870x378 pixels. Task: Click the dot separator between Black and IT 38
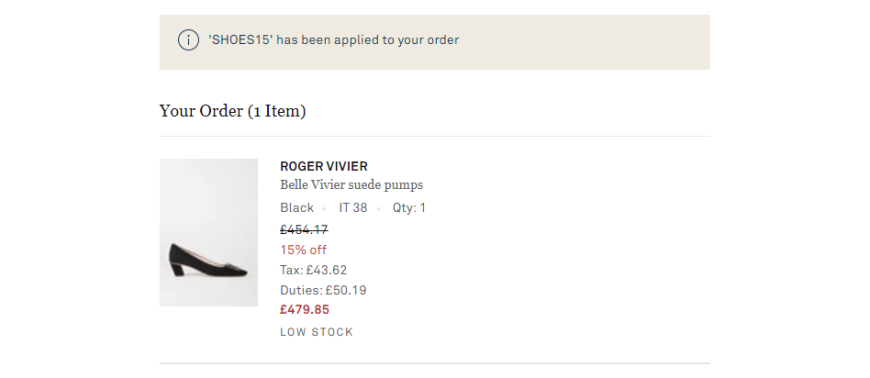pos(325,209)
